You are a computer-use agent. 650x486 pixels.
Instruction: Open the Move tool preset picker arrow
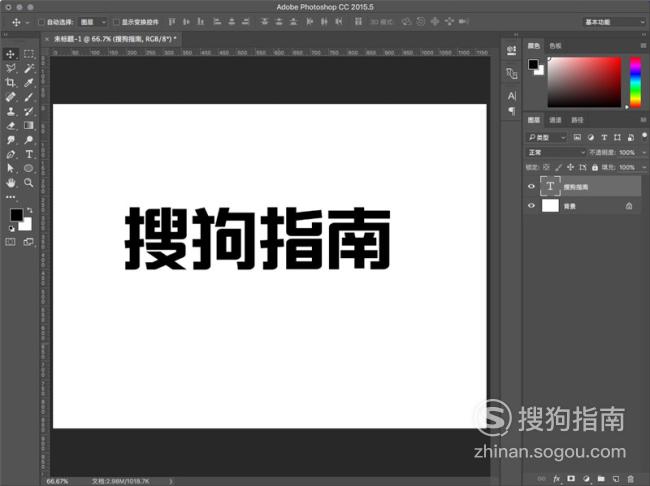point(27,22)
